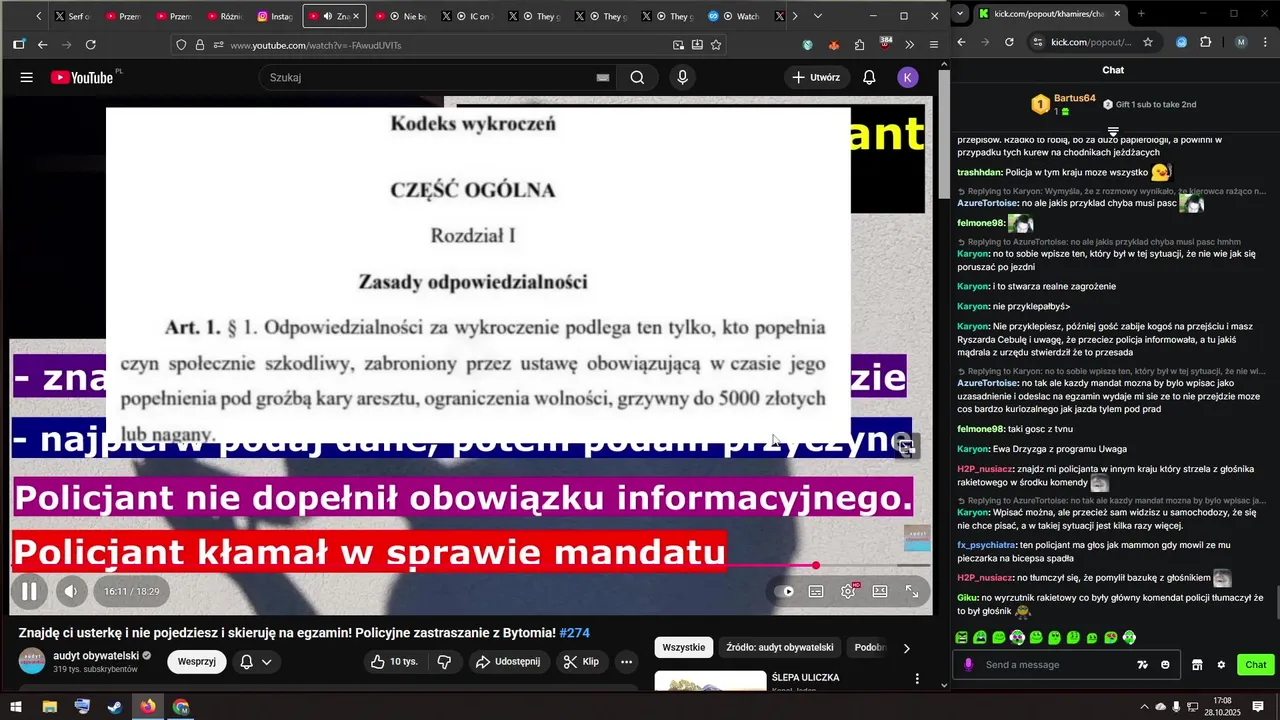
Task: Start voice search with microphone icon
Action: [683, 77]
